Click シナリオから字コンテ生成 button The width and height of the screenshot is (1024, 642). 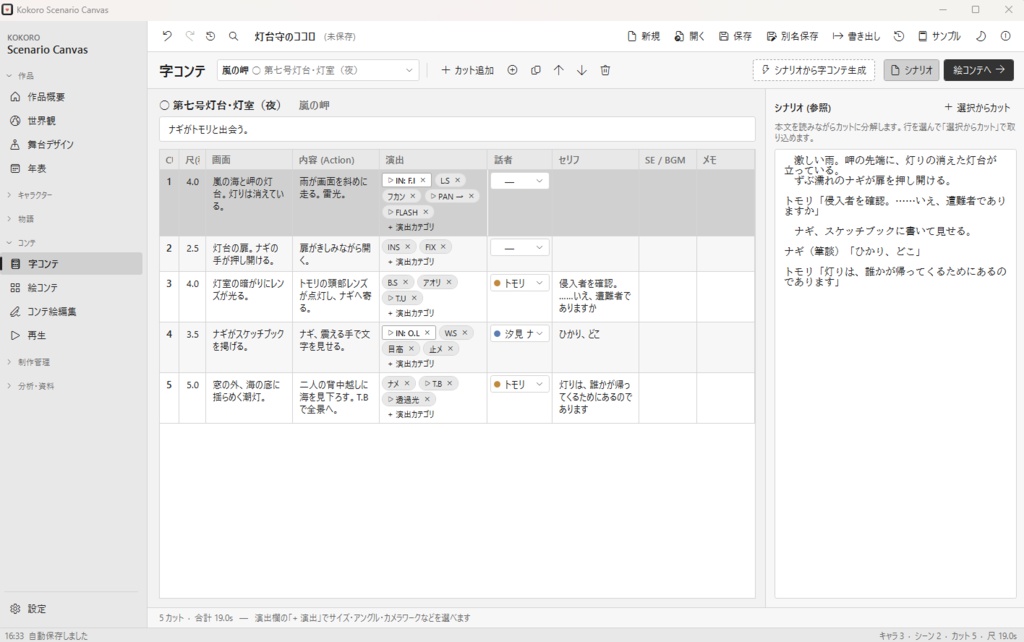[x=814, y=70]
